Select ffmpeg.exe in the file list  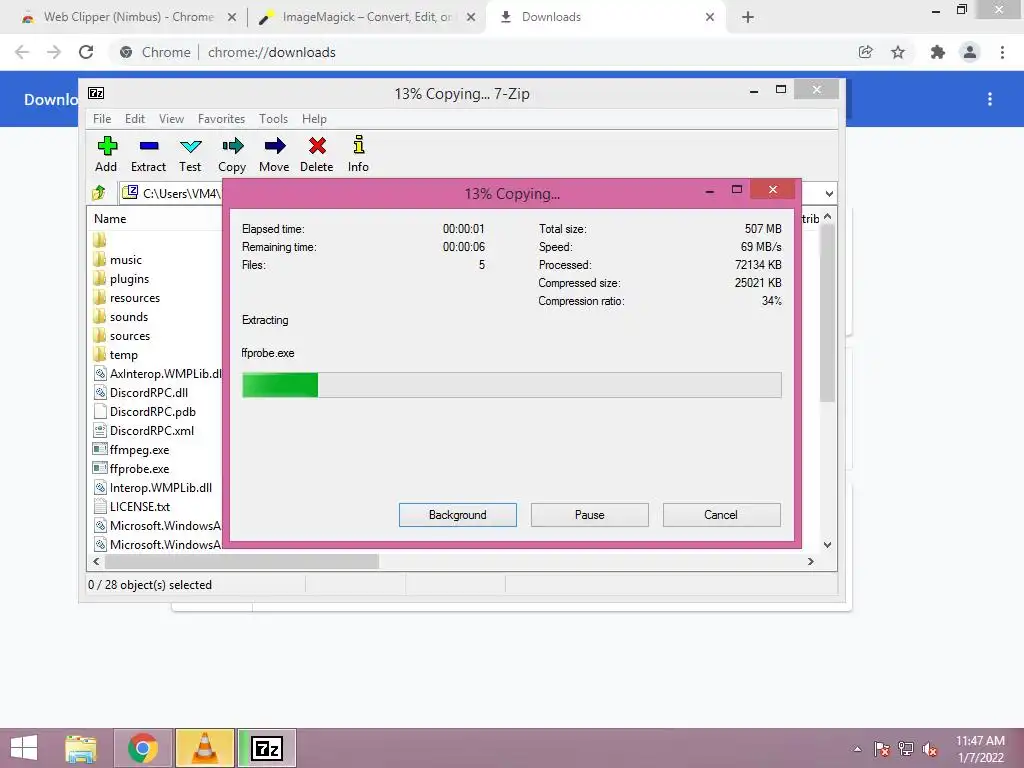click(139, 449)
